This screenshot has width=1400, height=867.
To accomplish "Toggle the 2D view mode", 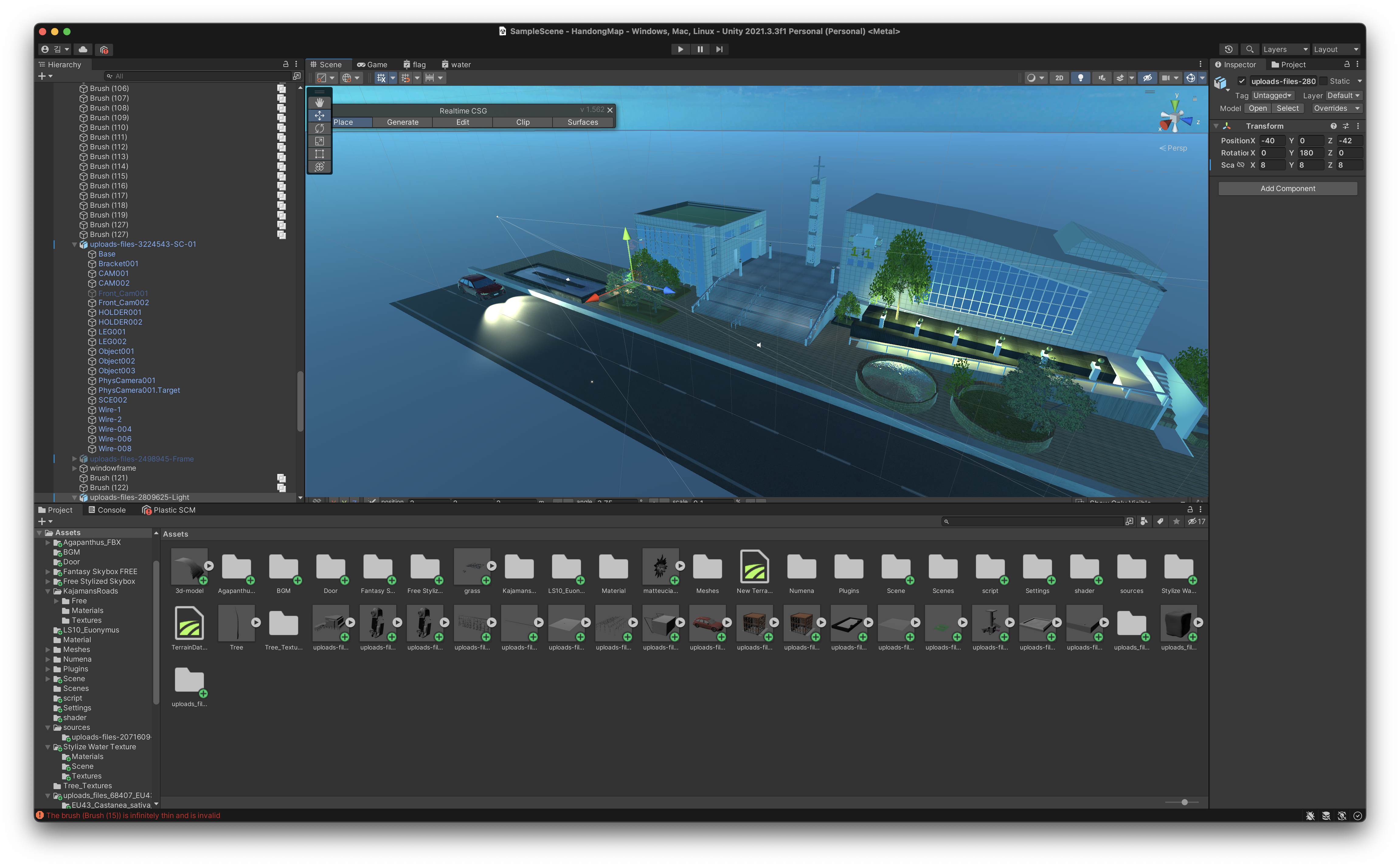I will pos(1059,78).
